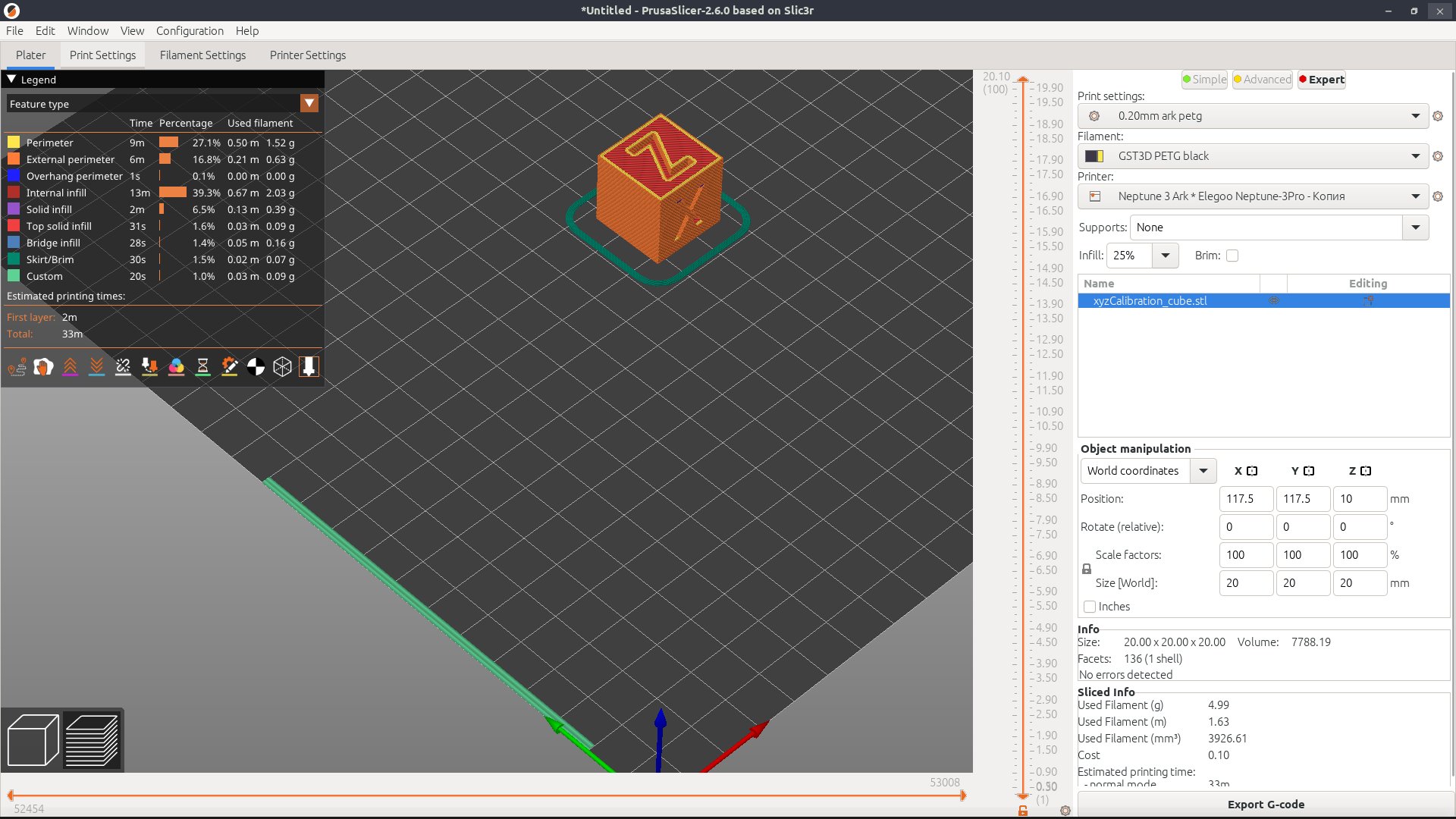
Task: Click the Export G-code button
Action: coord(1265,805)
